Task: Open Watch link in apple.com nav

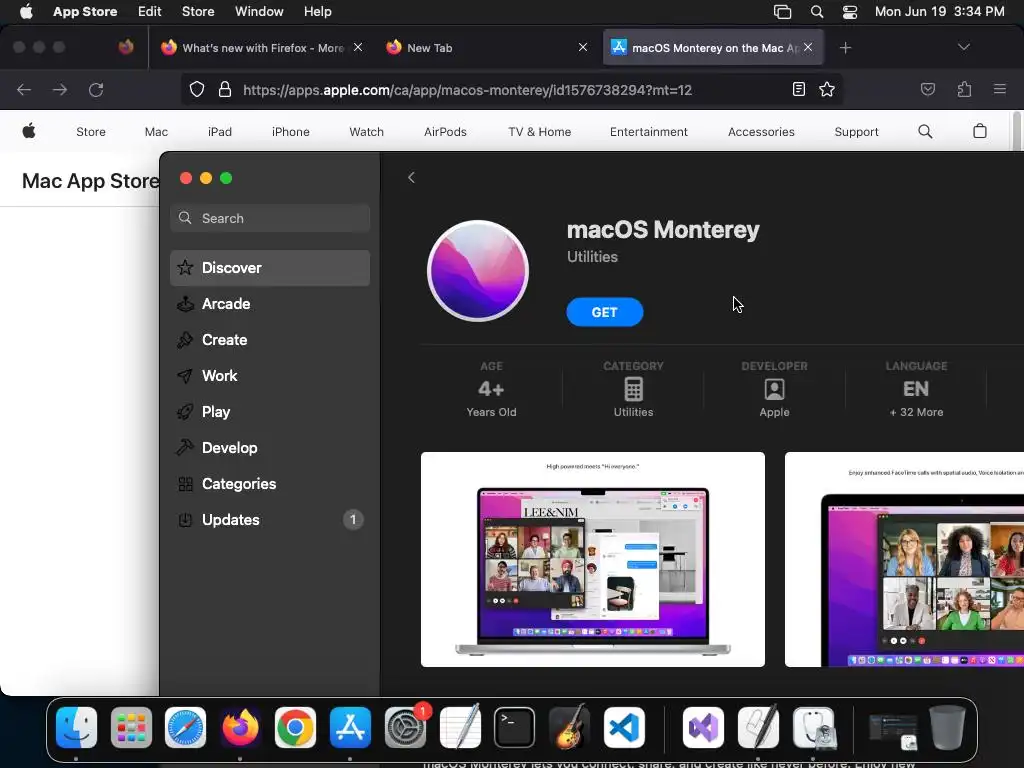Action: click(x=366, y=132)
